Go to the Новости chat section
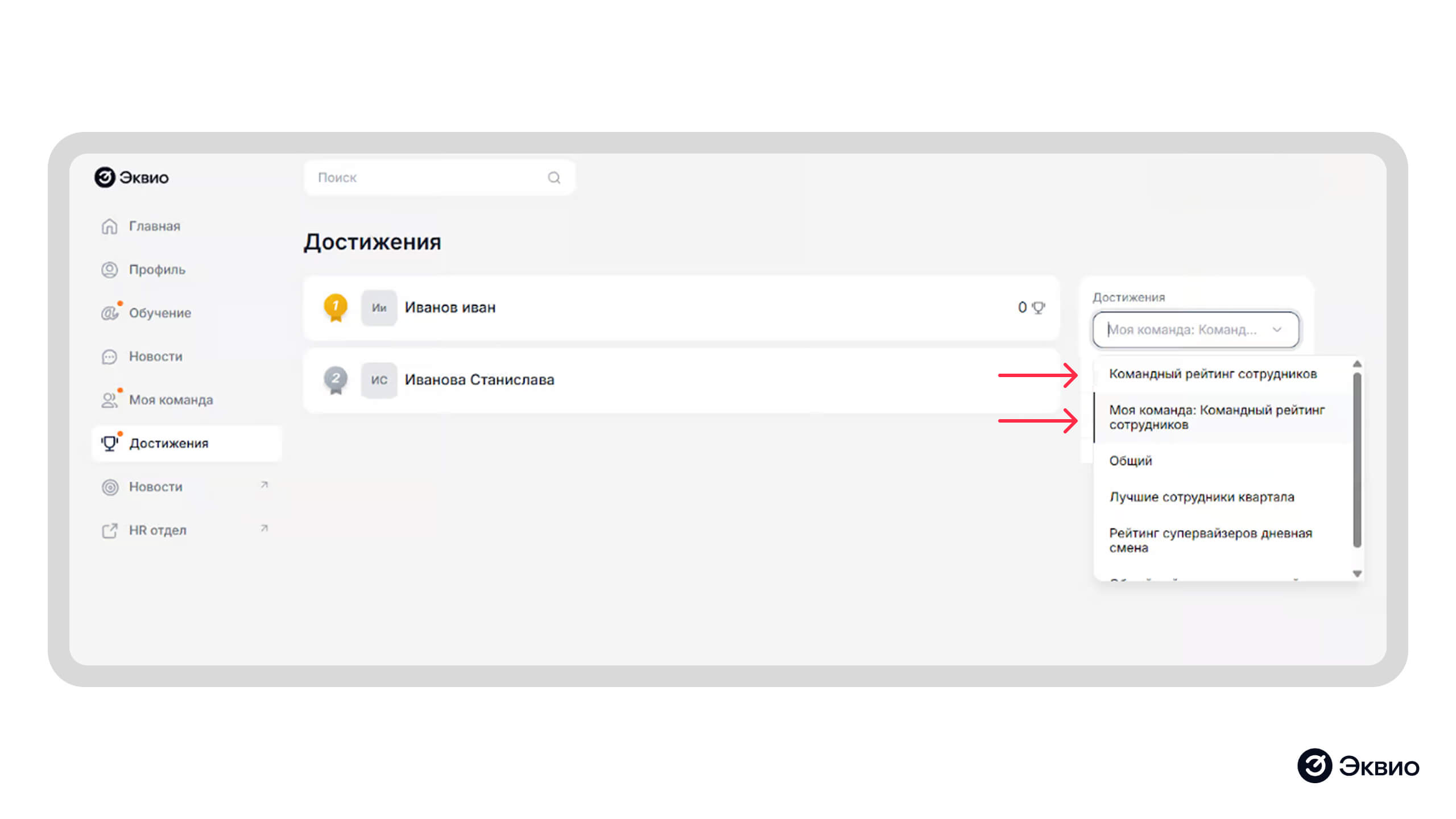Image resolution: width=1456 pixels, height=819 pixels. click(155, 357)
